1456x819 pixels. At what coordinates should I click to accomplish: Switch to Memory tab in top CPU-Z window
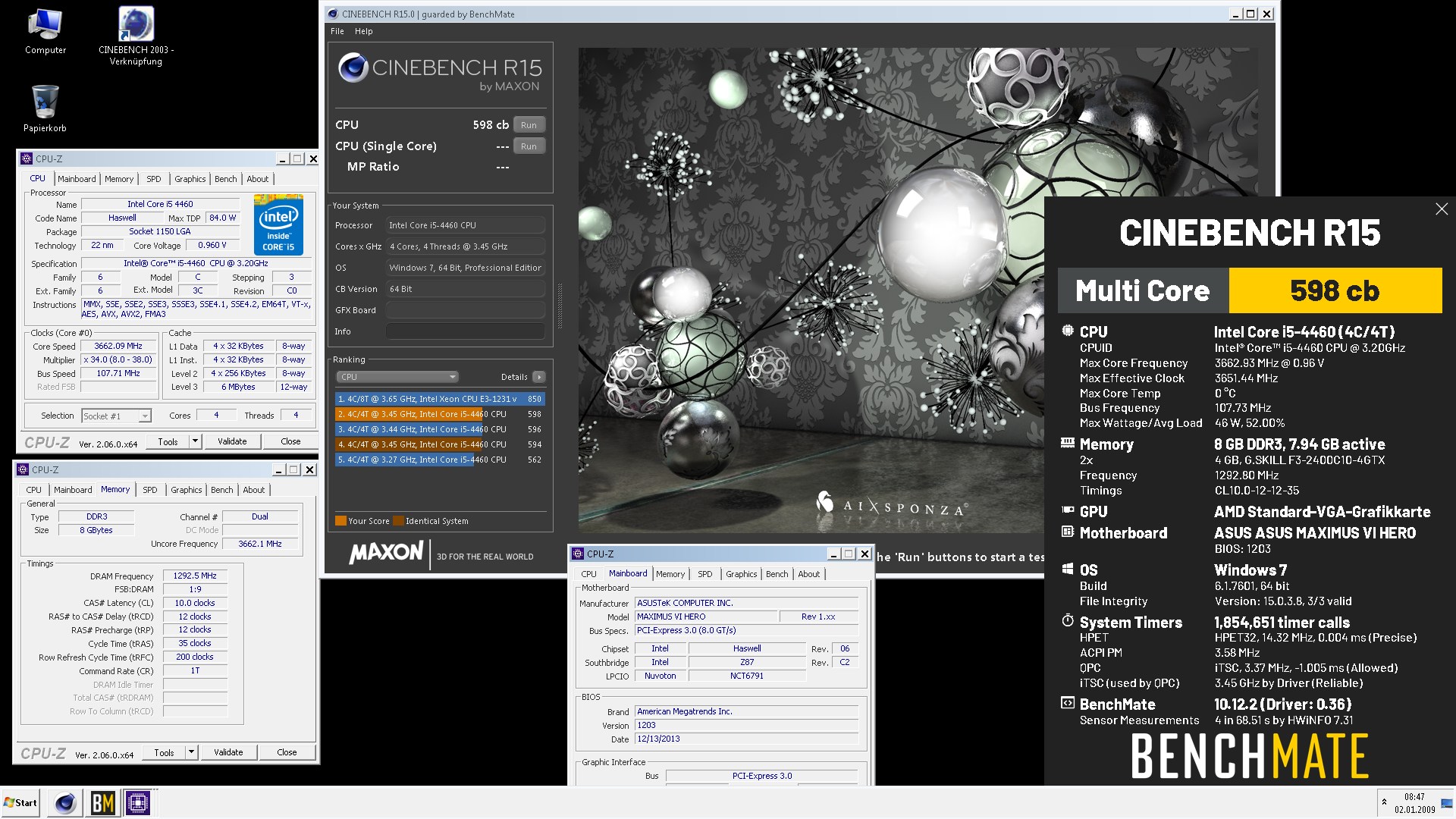pyautogui.click(x=119, y=179)
